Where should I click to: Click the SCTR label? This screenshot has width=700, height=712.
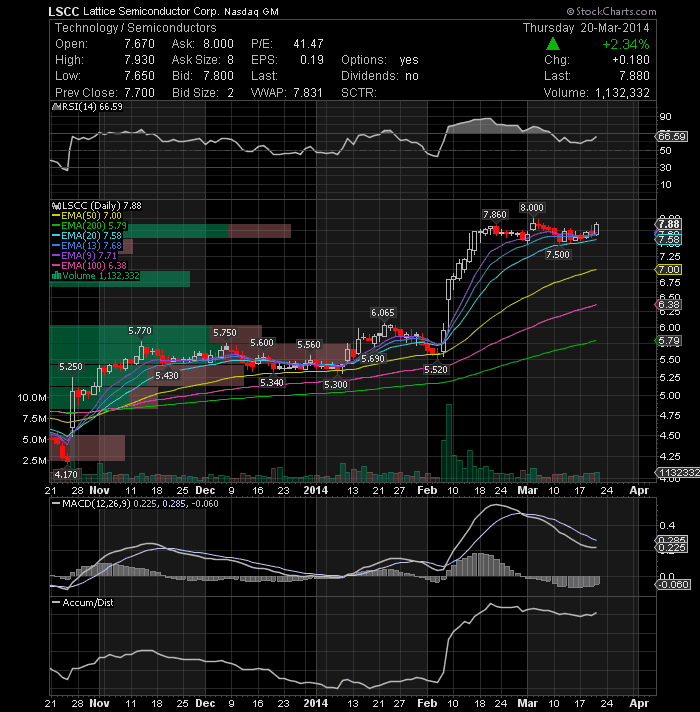359,93
